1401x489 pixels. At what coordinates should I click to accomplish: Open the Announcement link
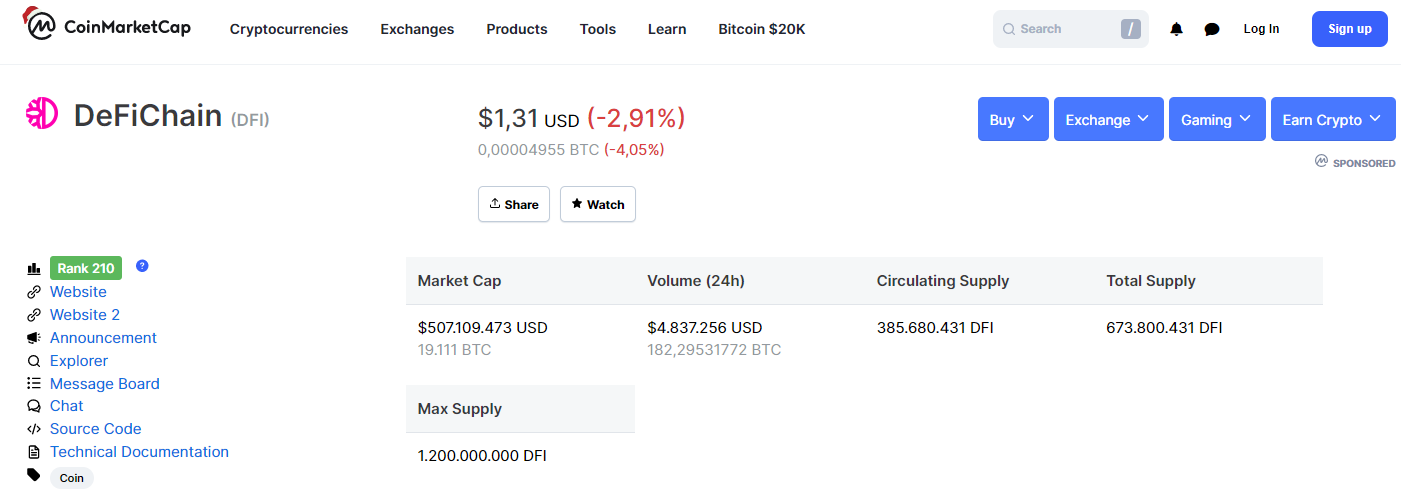pos(103,338)
